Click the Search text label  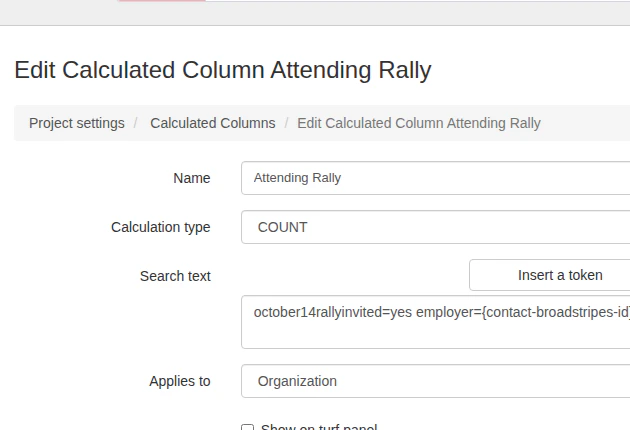tap(175, 276)
